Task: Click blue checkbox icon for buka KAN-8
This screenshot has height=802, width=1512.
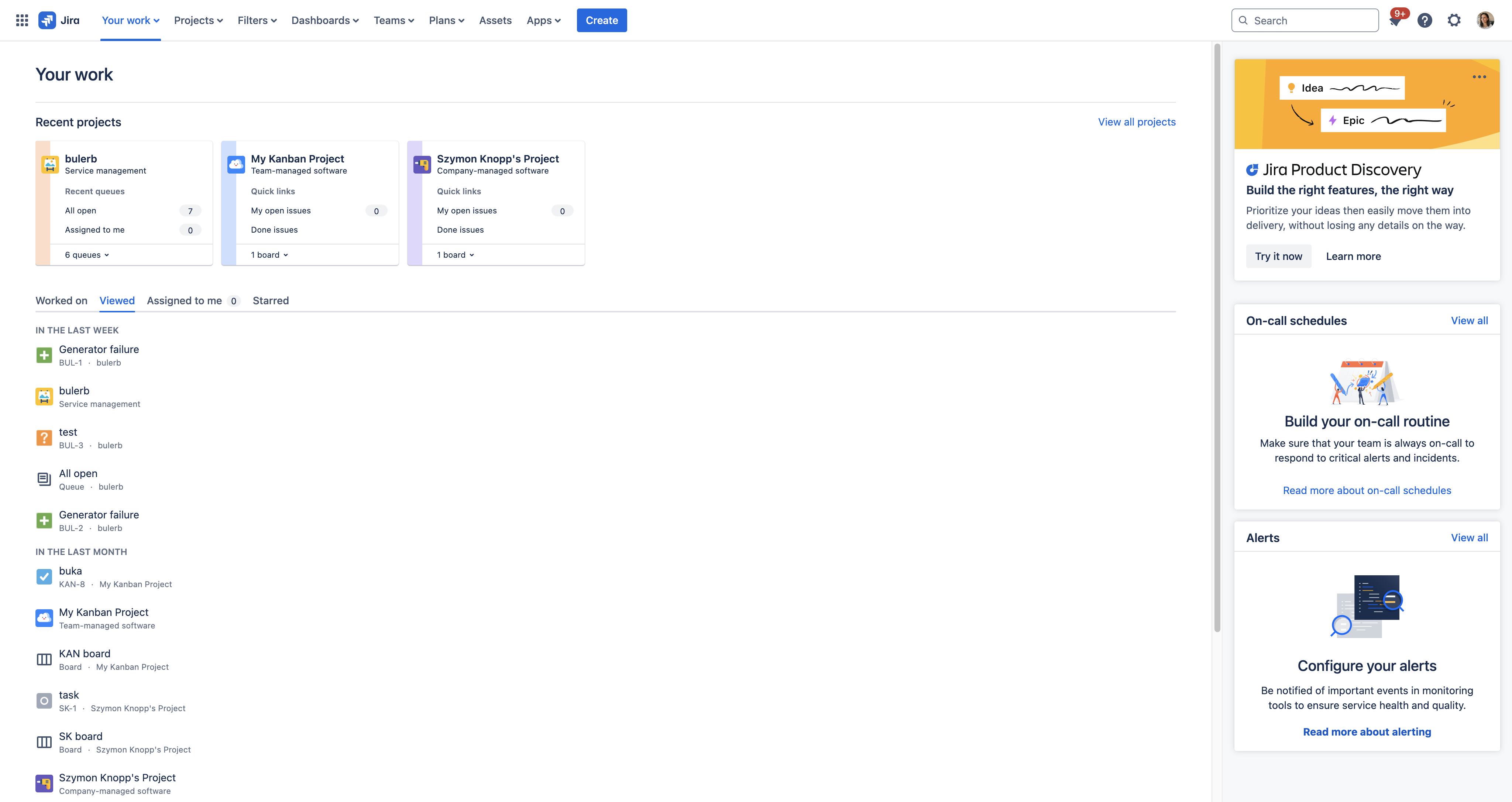Action: [44, 576]
